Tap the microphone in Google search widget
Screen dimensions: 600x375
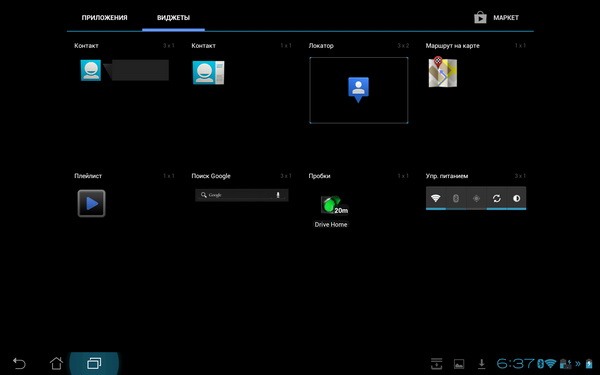tap(278, 195)
